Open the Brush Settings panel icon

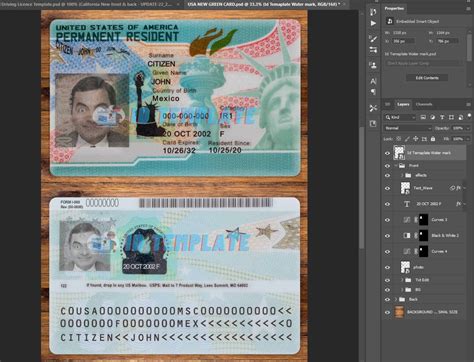tap(373, 50)
